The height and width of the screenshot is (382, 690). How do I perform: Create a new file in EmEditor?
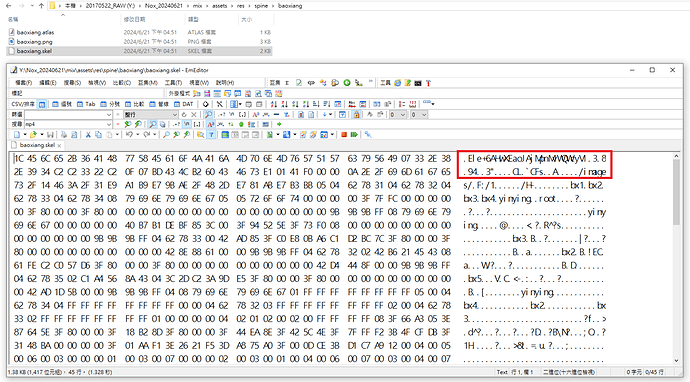(17, 135)
